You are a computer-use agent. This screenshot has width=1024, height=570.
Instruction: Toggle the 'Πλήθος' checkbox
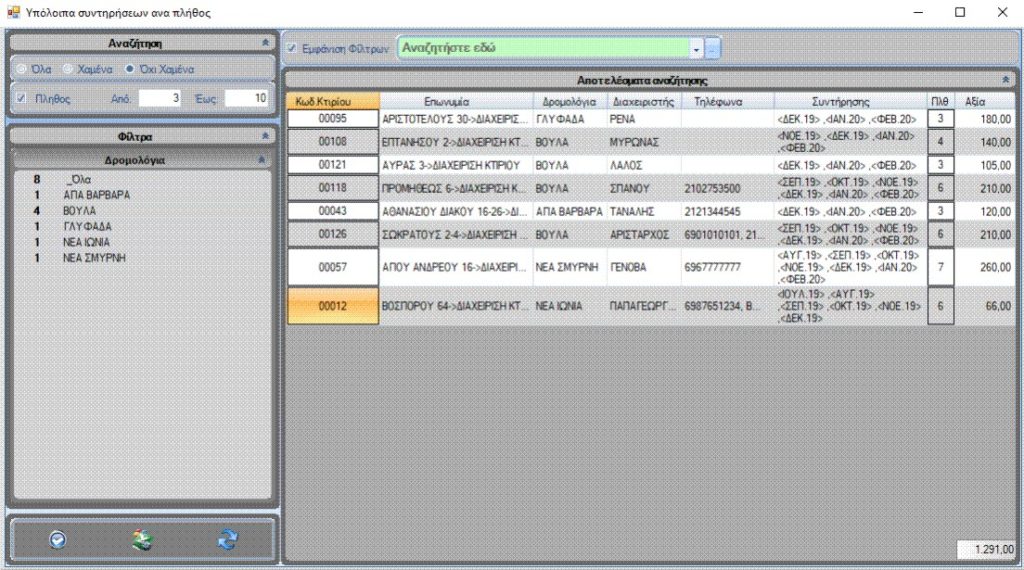click(x=22, y=98)
